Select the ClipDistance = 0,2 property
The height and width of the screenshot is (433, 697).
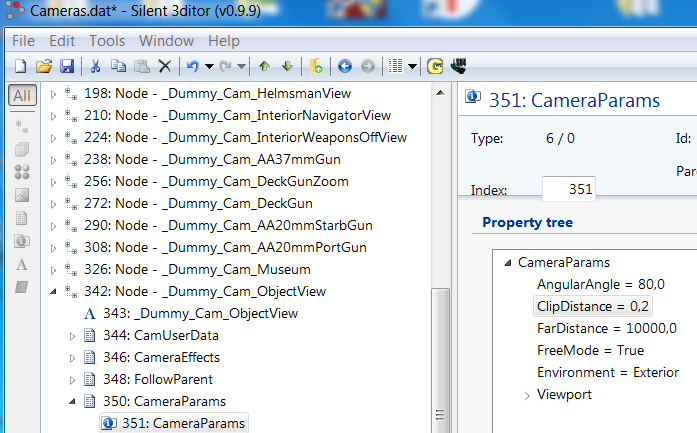tap(593, 307)
